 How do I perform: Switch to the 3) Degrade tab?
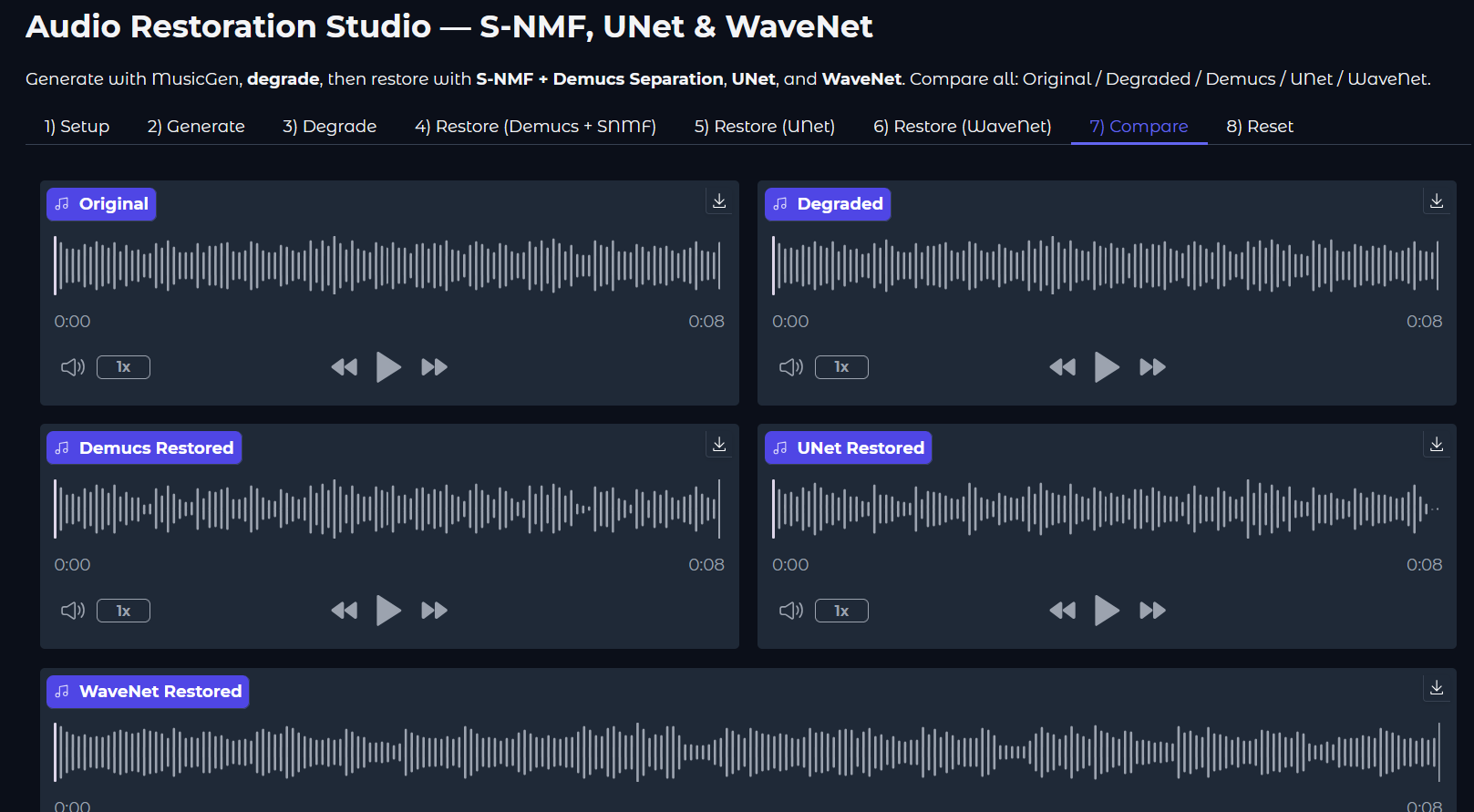click(329, 127)
